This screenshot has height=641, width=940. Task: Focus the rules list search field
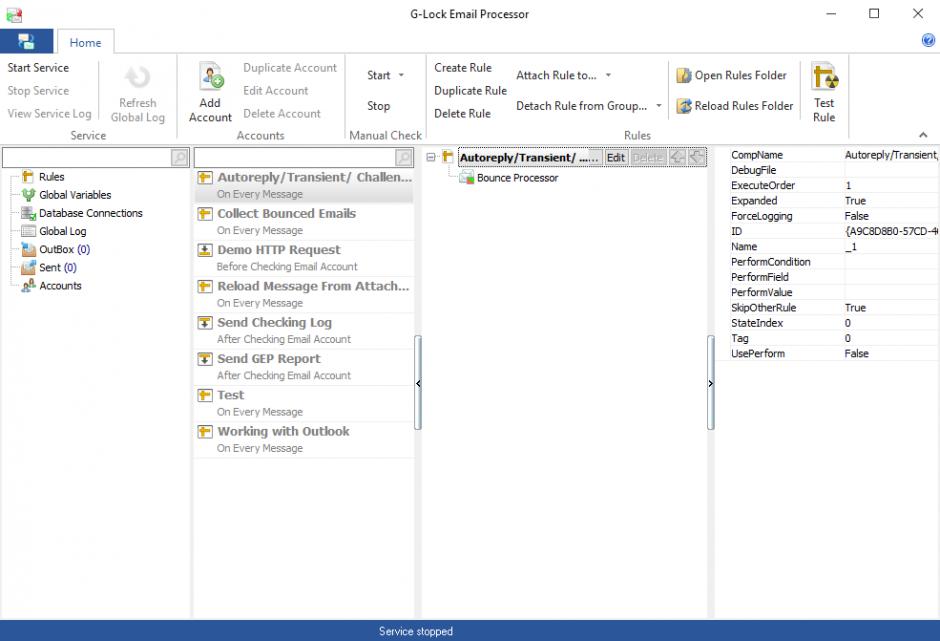click(x=295, y=158)
